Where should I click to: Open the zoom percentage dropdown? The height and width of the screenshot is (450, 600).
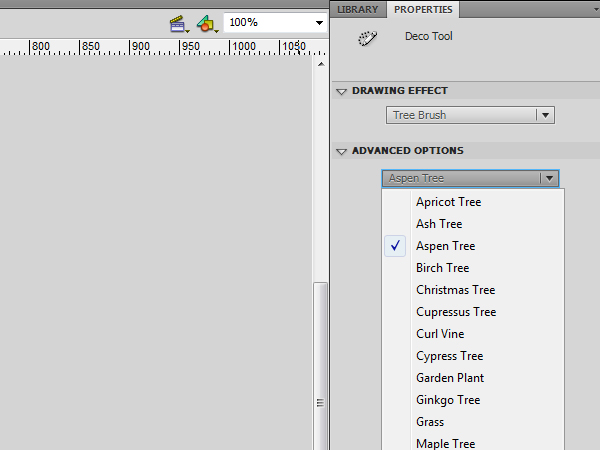(319, 23)
